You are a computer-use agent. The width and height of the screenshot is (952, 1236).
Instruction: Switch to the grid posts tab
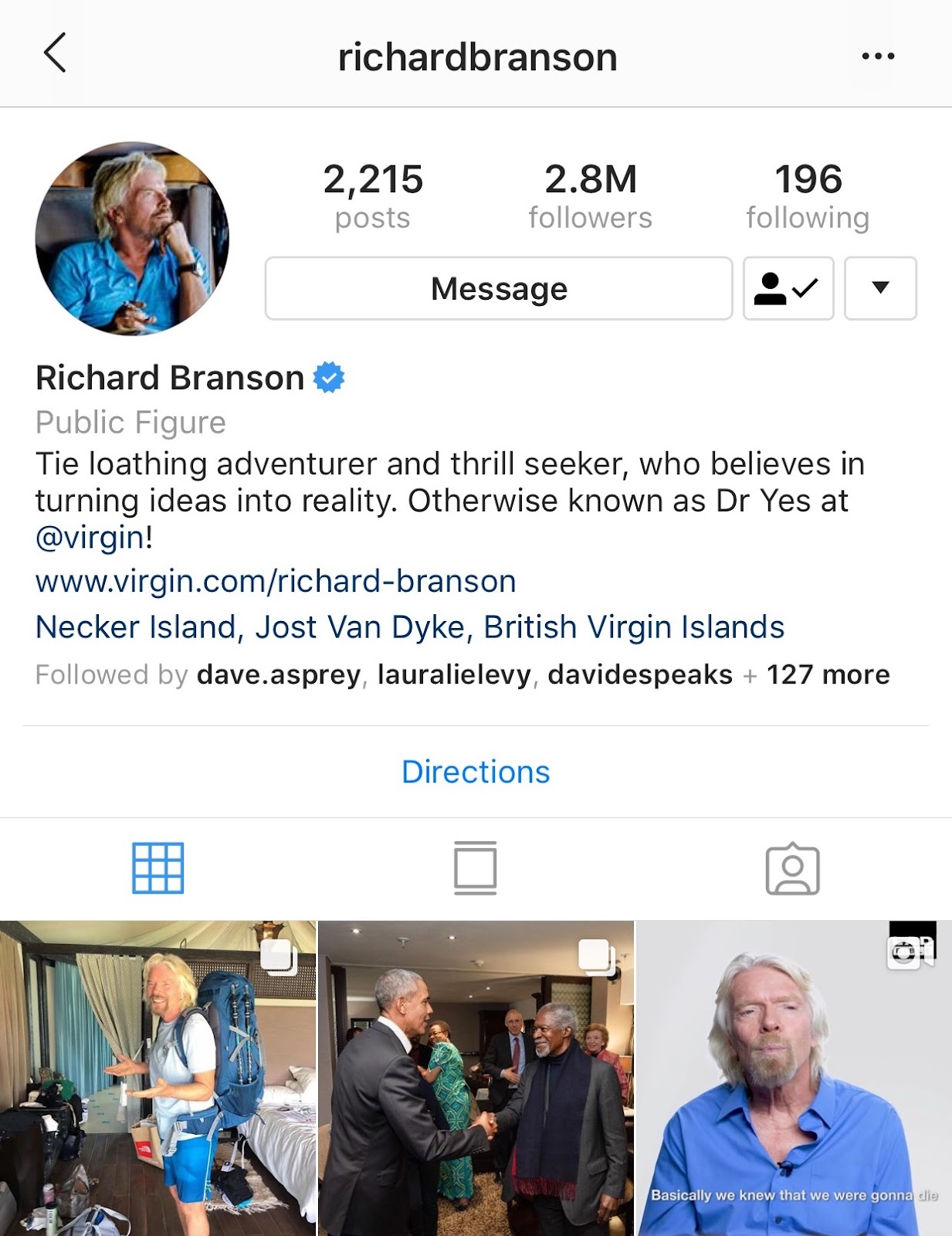tap(158, 868)
